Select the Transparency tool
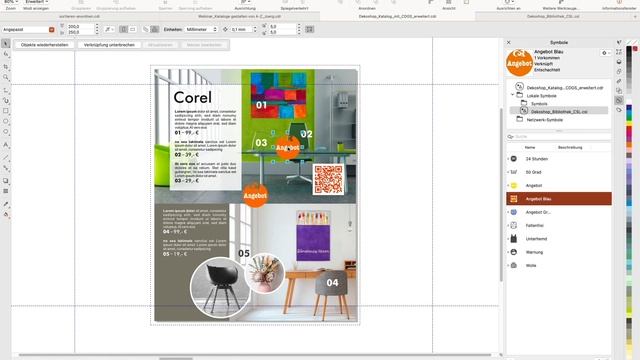This screenshot has height=360, width=640. 6,191
